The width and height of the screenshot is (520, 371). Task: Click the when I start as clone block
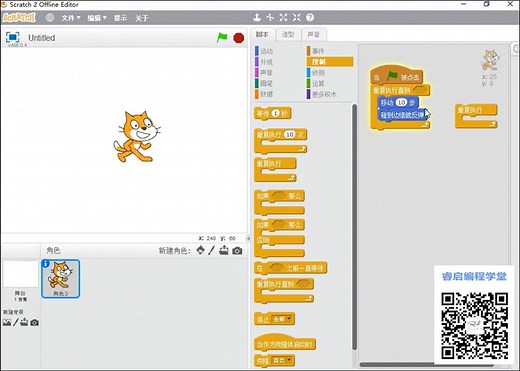point(285,343)
